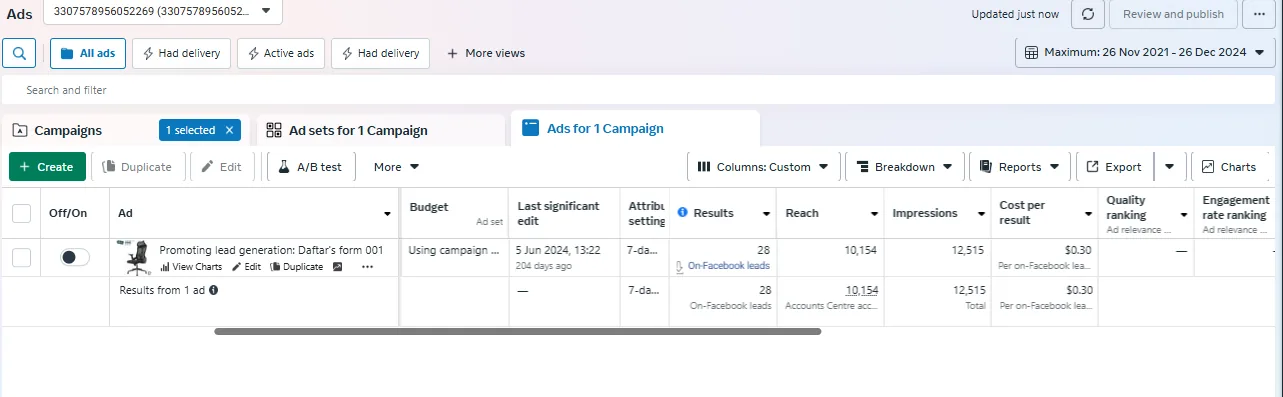1283x397 pixels.
Task: Click the Export button
Action: pyautogui.click(x=1114, y=167)
